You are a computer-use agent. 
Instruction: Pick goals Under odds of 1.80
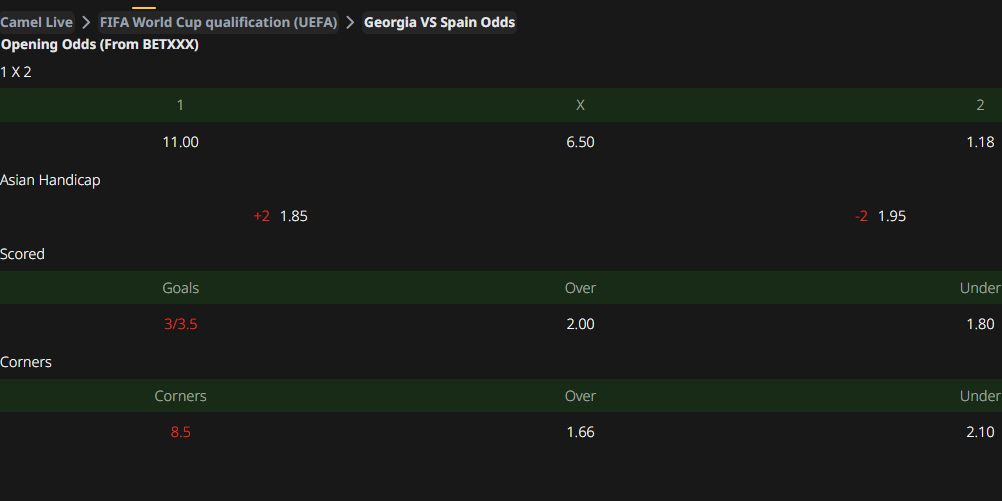click(x=980, y=324)
